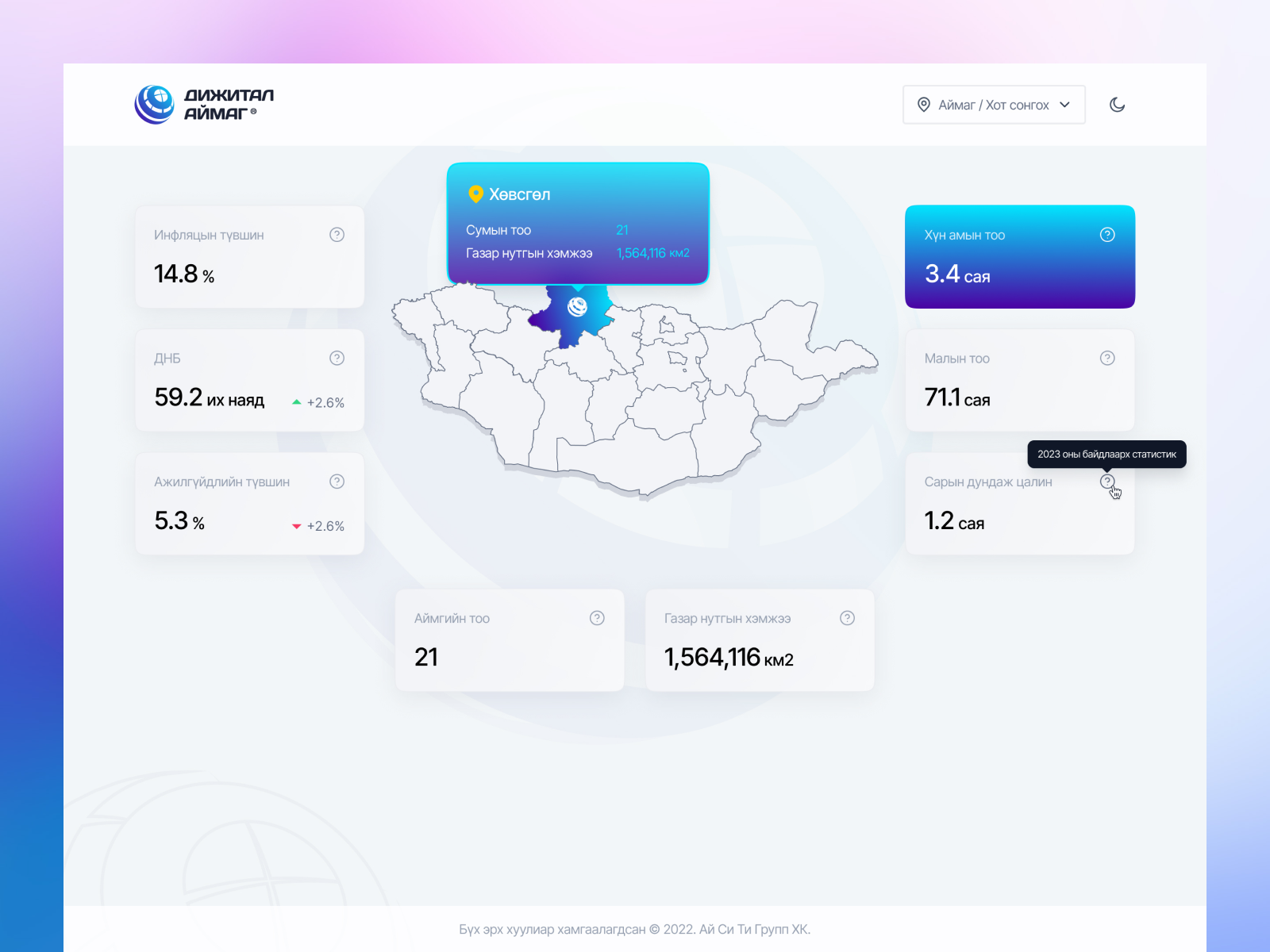1270x952 pixels.
Task: Click help icon beside Сарын дундаж цалин
Action: [1106, 482]
